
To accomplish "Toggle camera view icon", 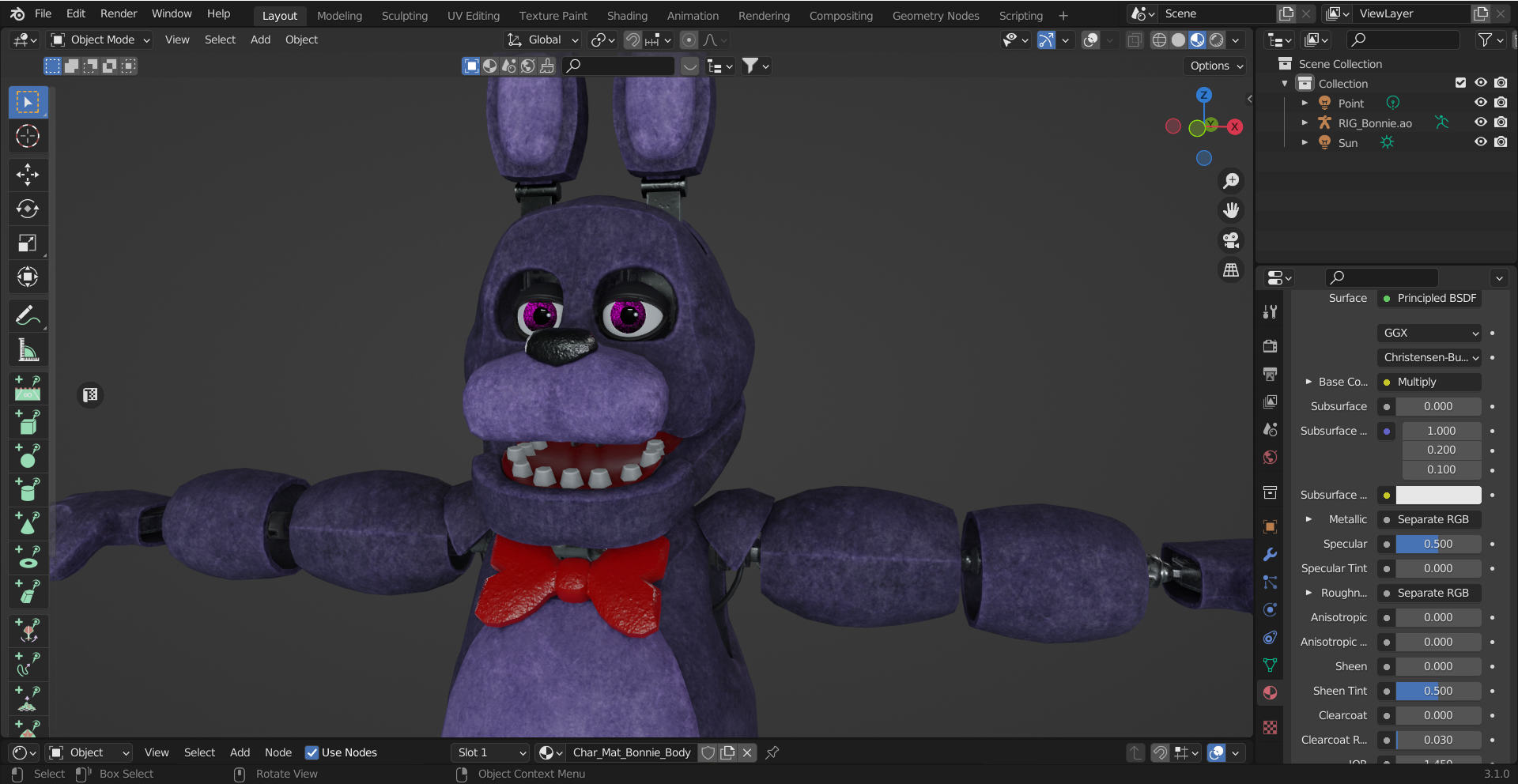I will tap(1231, 240).
